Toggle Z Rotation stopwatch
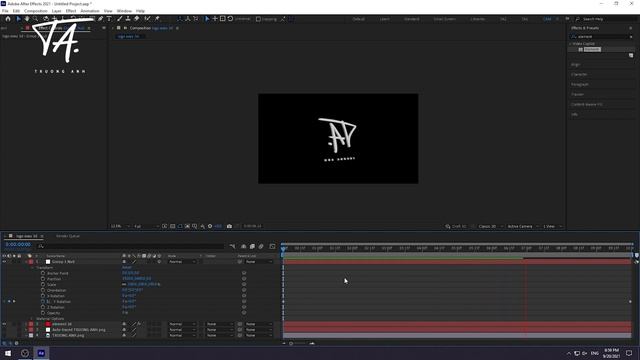 [x=43, y=307]
